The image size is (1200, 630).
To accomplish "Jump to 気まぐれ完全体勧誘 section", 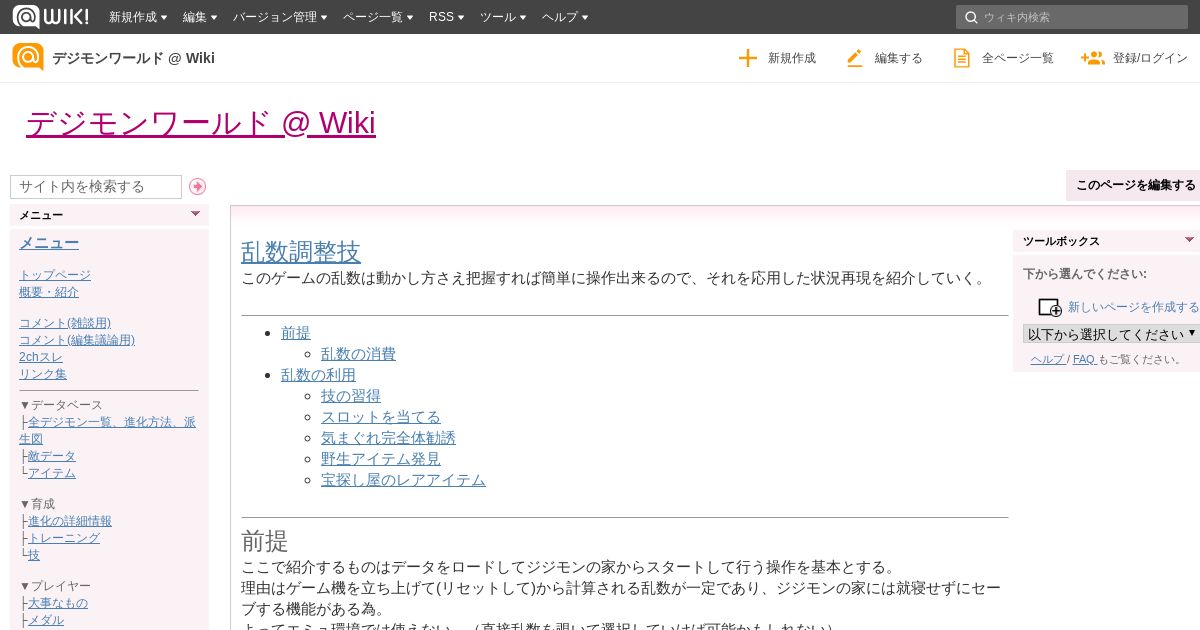I will 388,438.
